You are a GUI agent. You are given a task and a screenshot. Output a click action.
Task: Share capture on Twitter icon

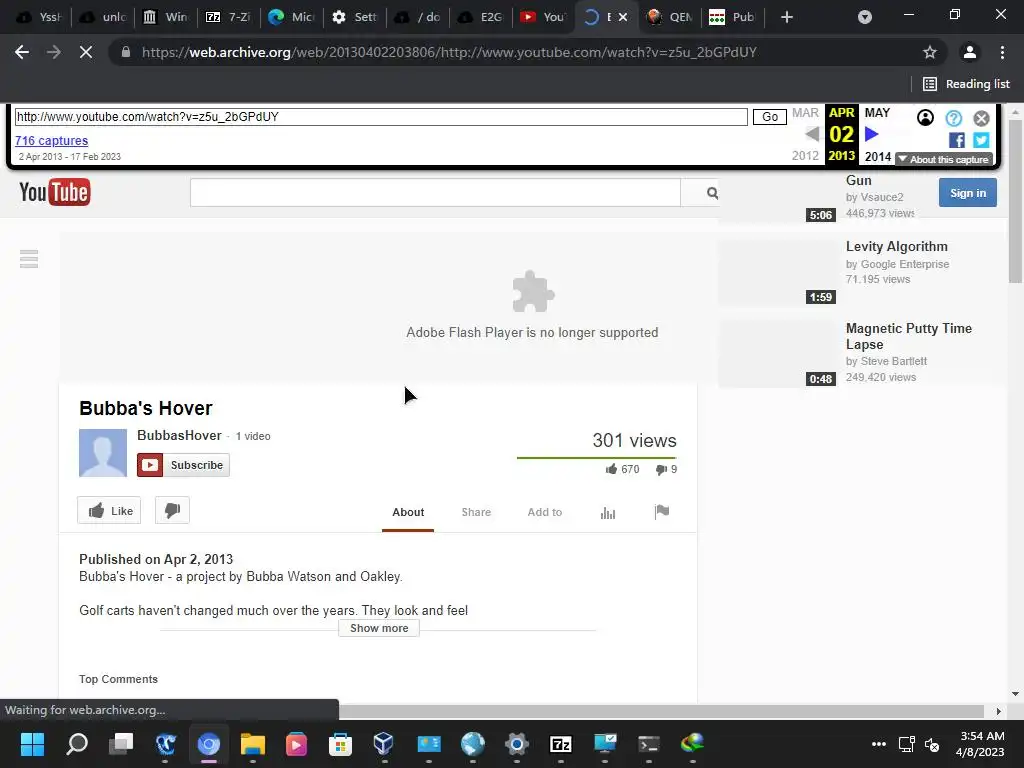pyautogui.click(x=981, y=140)
